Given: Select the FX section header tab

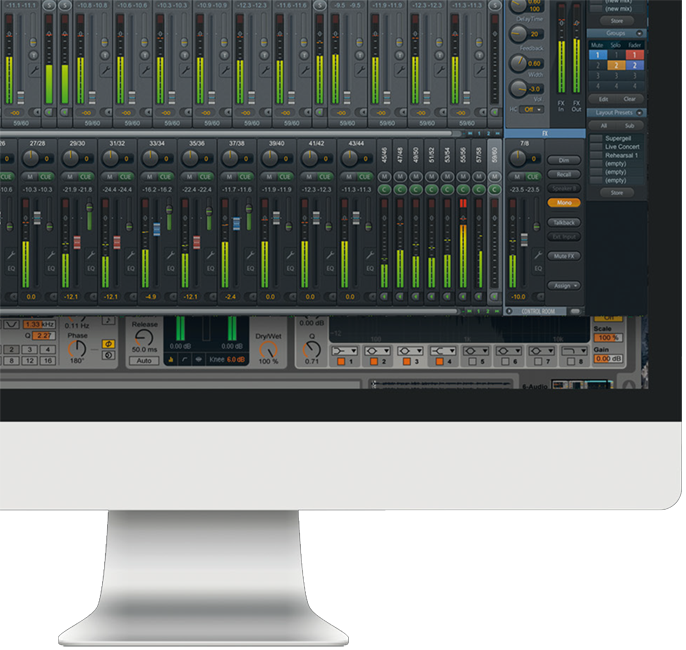Looking at the screenshot, I should coord(545,133).
